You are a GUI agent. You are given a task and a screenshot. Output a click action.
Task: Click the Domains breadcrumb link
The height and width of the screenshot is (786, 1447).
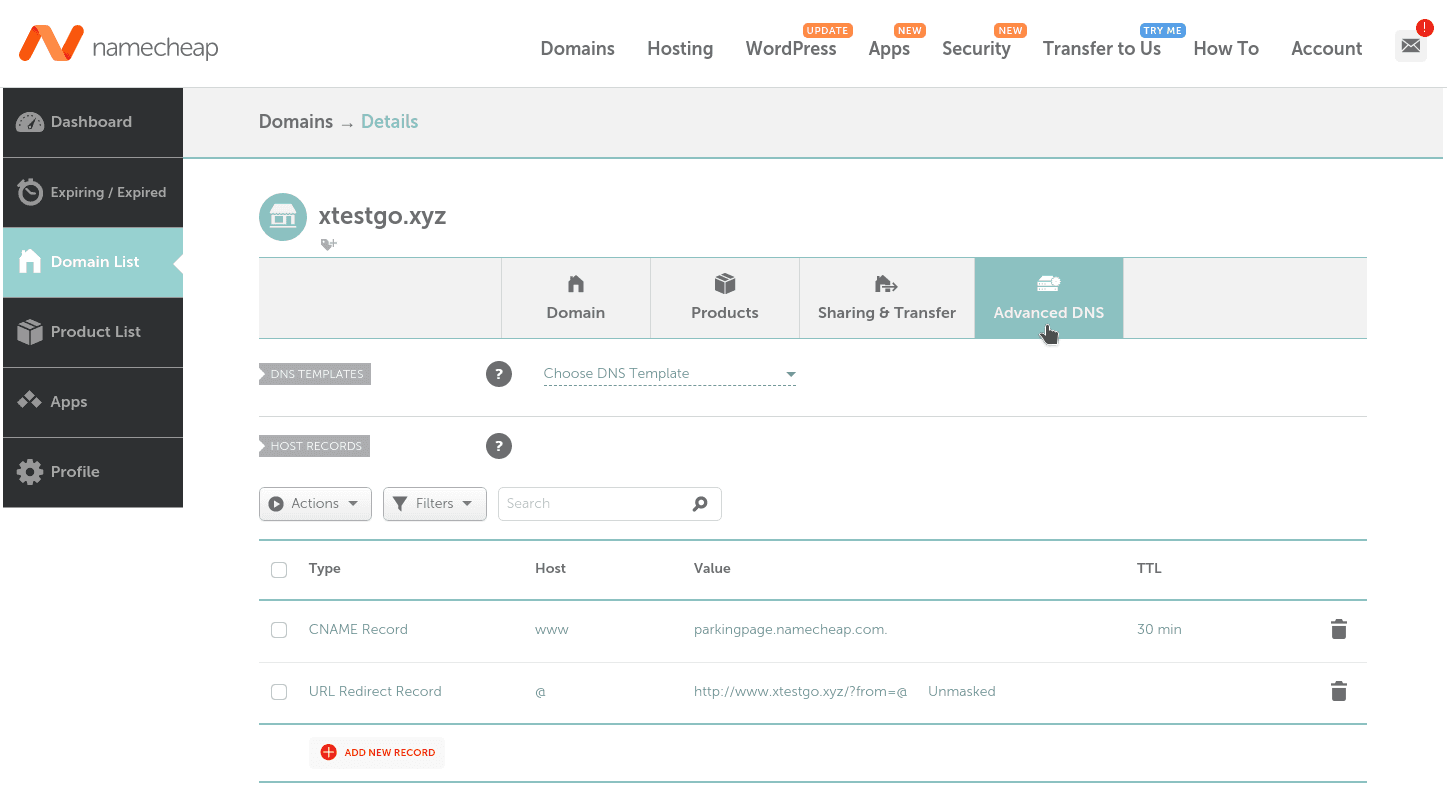296,122
